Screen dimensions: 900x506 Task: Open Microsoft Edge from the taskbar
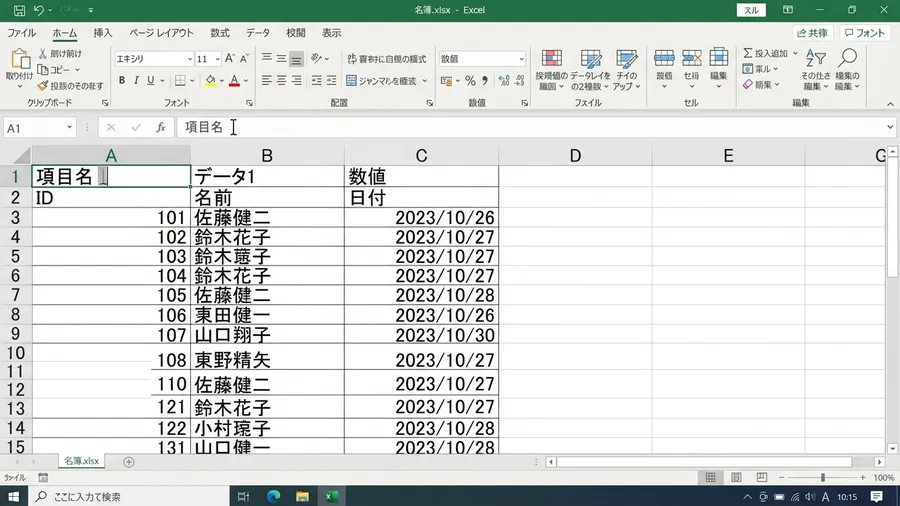tap(273, 496)
